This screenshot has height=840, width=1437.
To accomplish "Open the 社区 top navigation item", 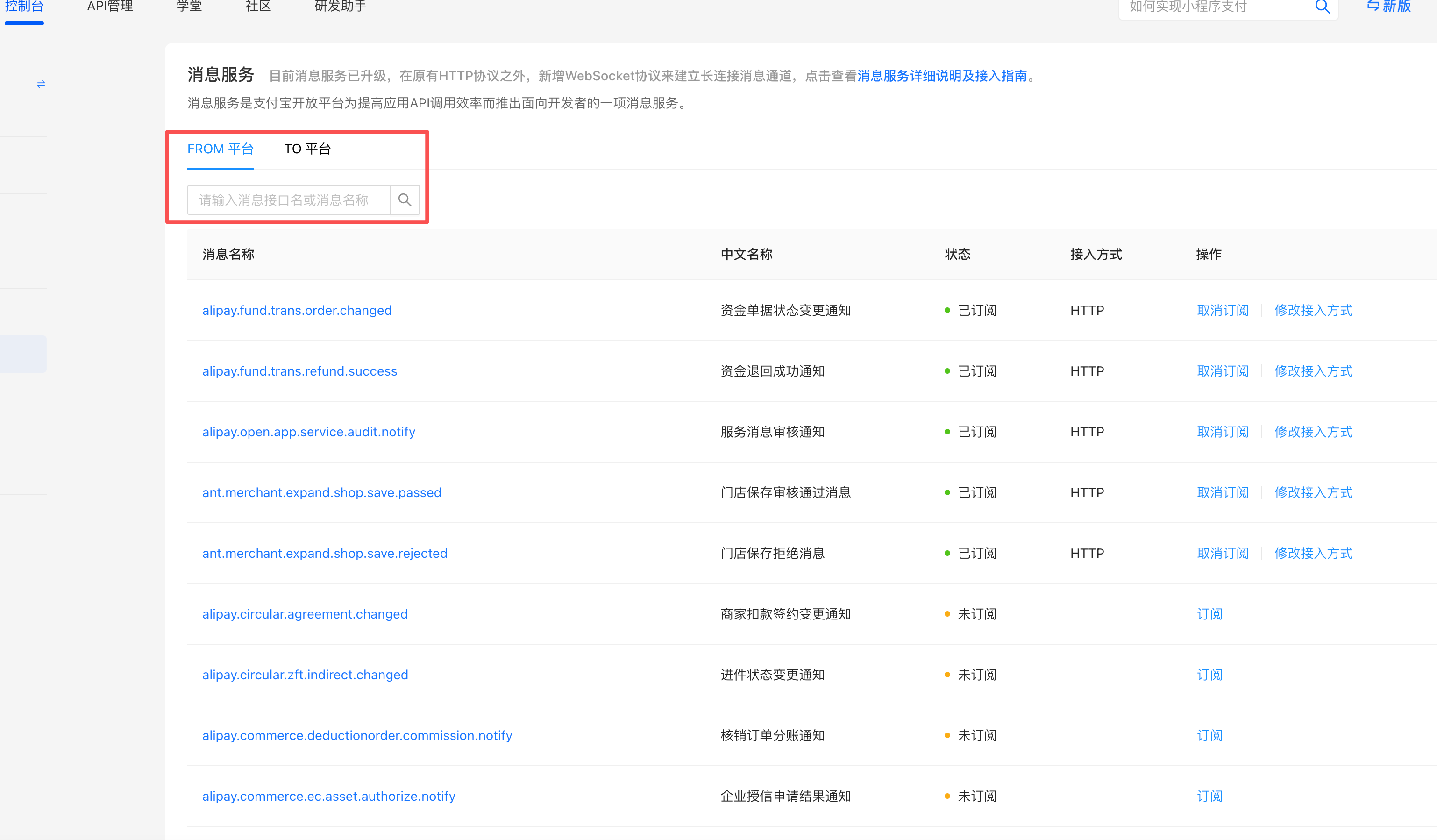I will [258, 7].
